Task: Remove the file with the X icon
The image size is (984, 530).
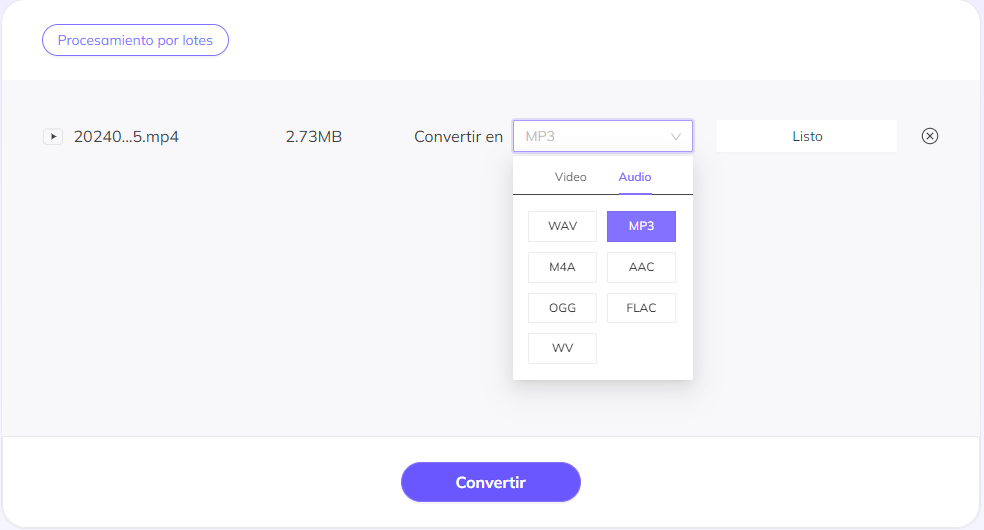Action: pos(929,137)
